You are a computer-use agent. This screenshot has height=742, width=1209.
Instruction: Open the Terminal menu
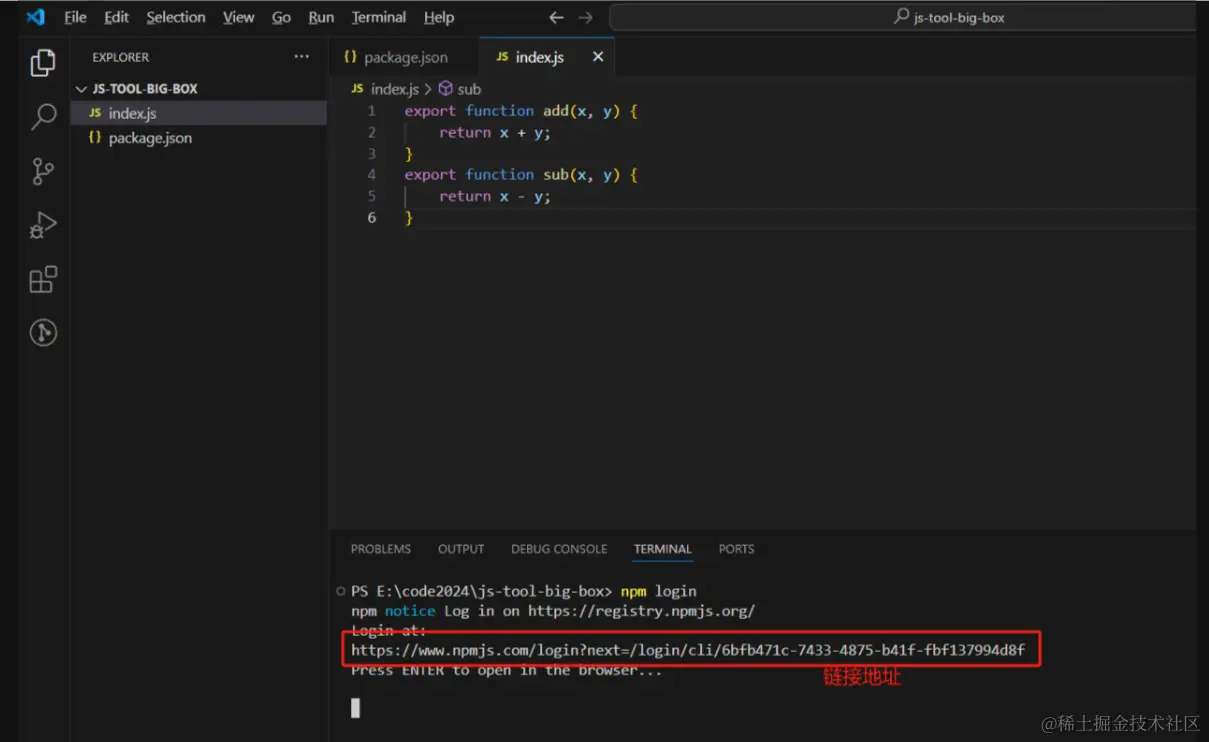pyautogui.click(x=379, y=17)
